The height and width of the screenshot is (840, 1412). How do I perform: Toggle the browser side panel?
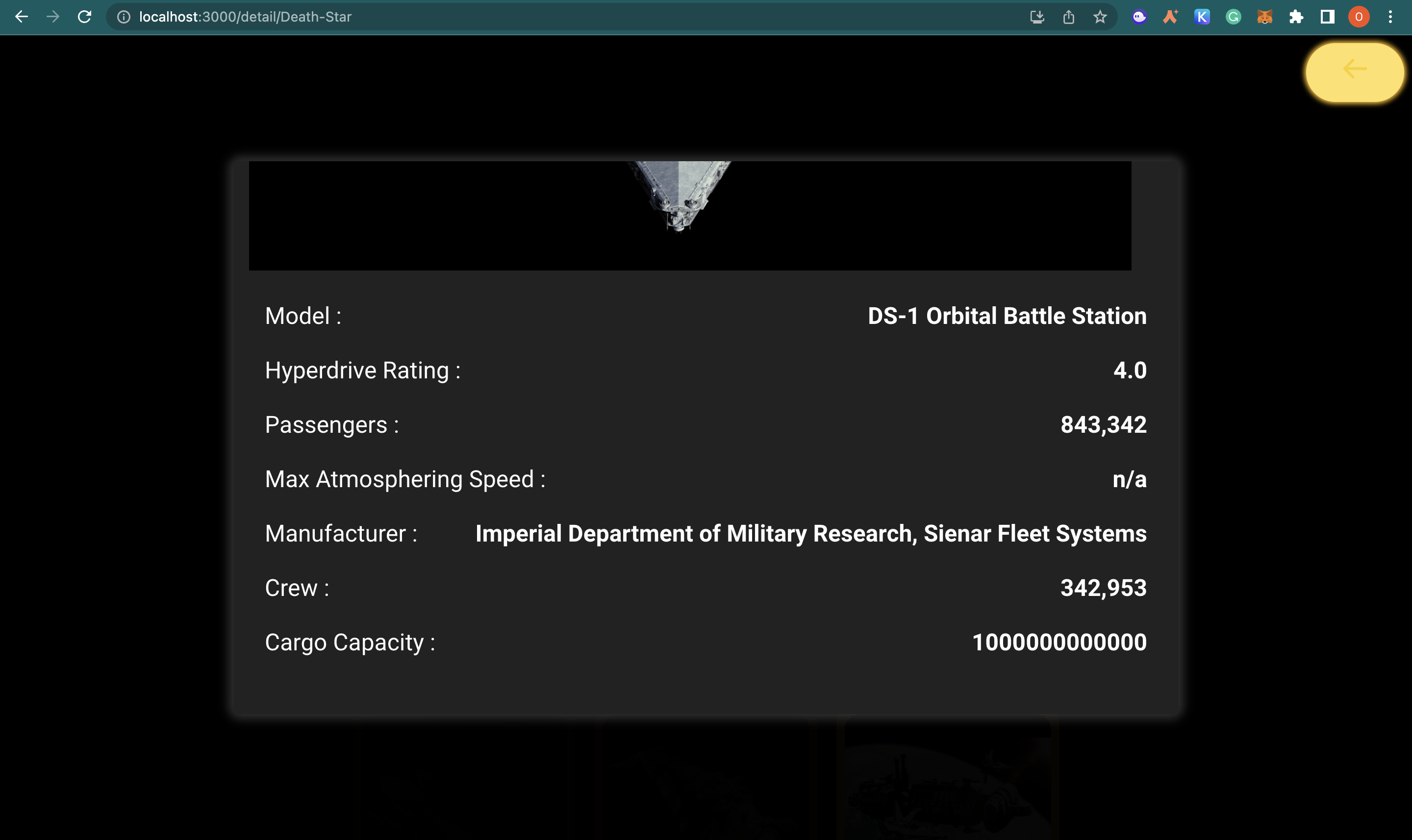[x=1327, y=17]
